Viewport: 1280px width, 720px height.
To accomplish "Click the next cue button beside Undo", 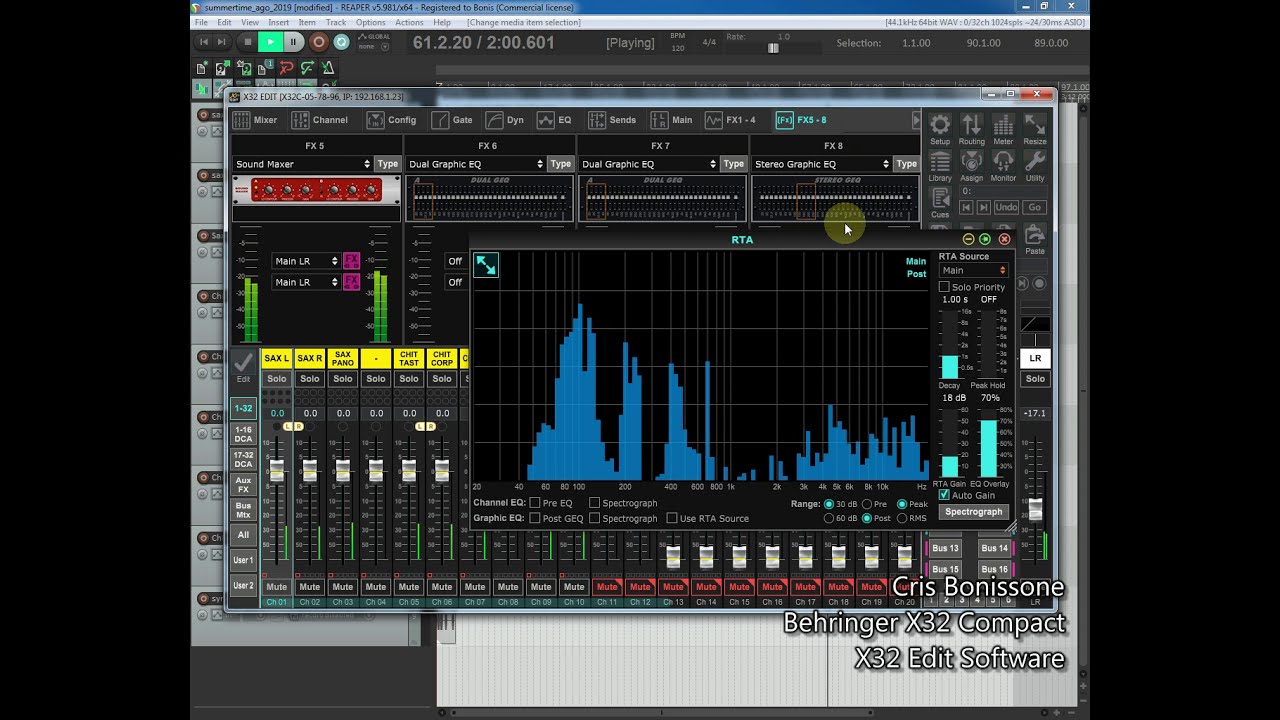I will pos(984,207).
